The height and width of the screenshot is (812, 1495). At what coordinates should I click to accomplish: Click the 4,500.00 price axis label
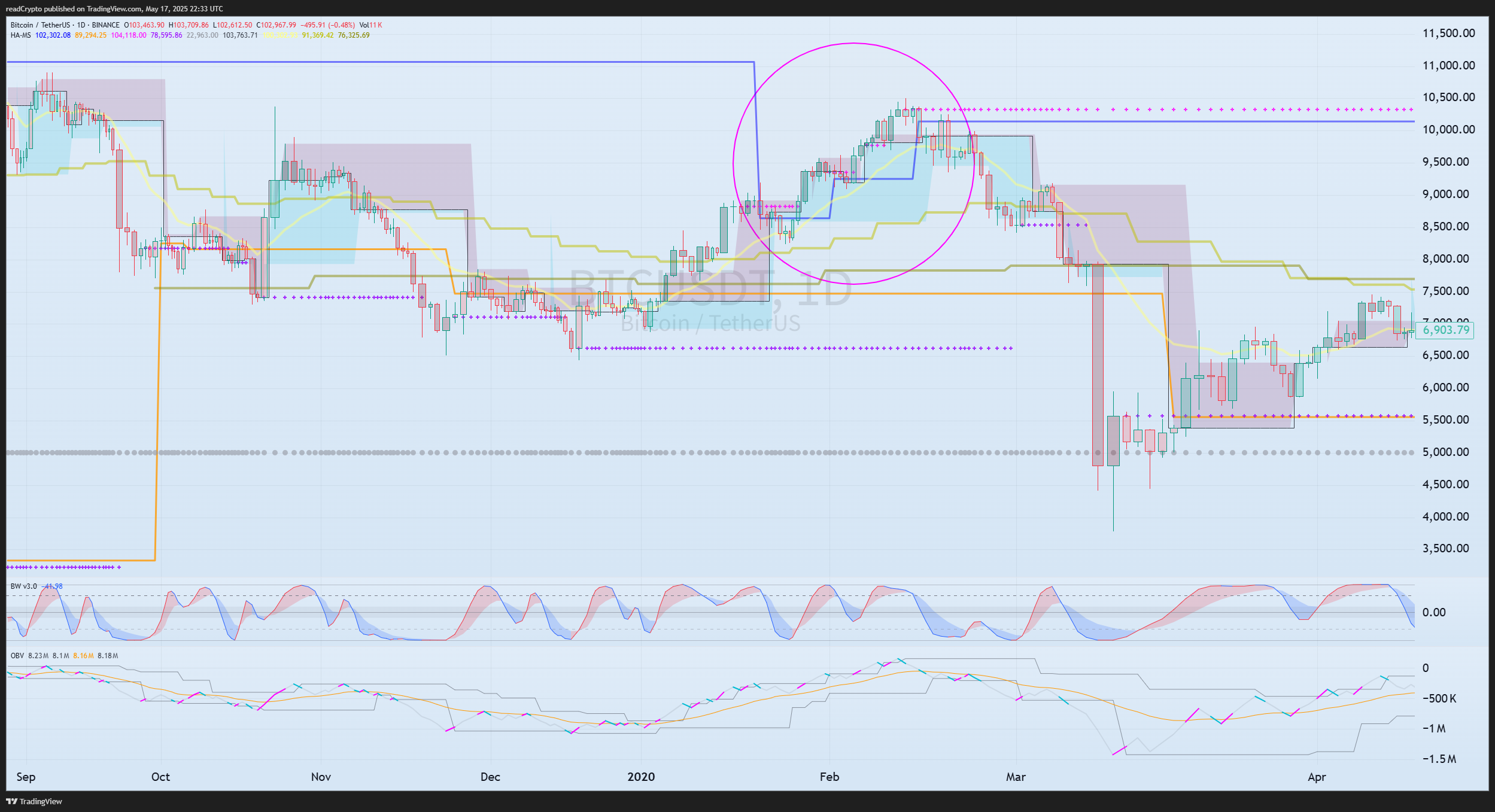click(1445, 485)
